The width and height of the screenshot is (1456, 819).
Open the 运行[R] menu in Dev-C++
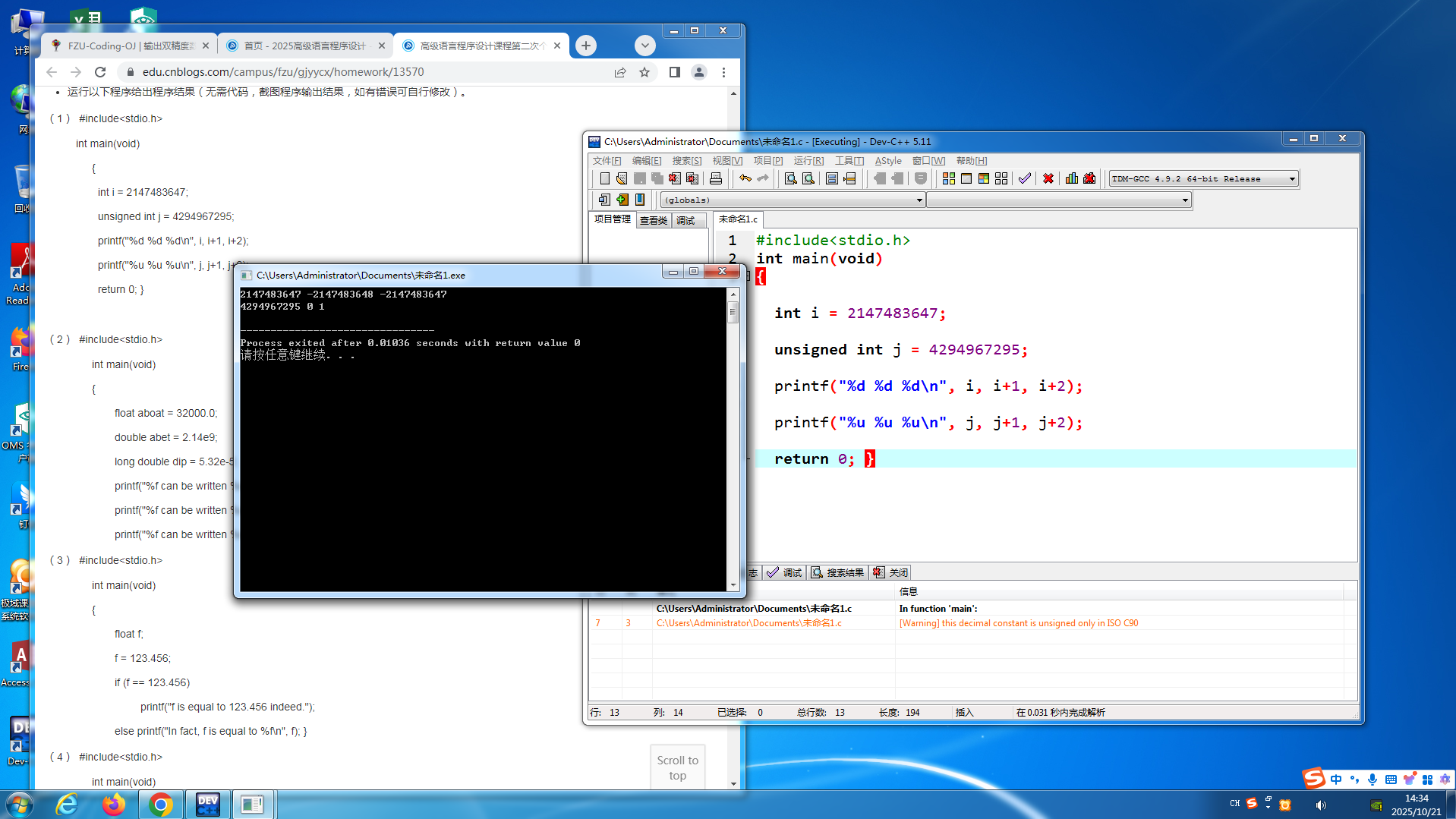808,161
